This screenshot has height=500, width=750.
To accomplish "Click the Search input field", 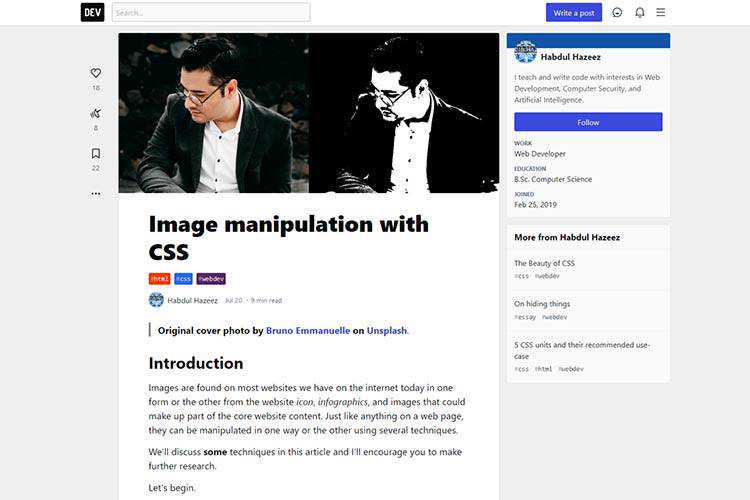I will click(x=211, y=12).
